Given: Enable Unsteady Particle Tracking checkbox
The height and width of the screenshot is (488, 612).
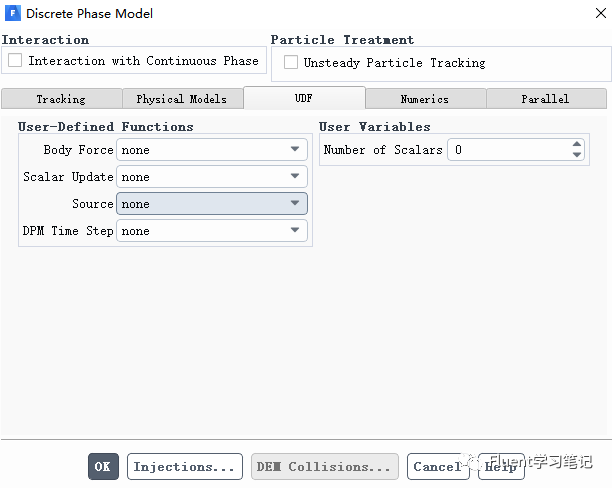Looking at the screenshot, I should click(291, 62).
